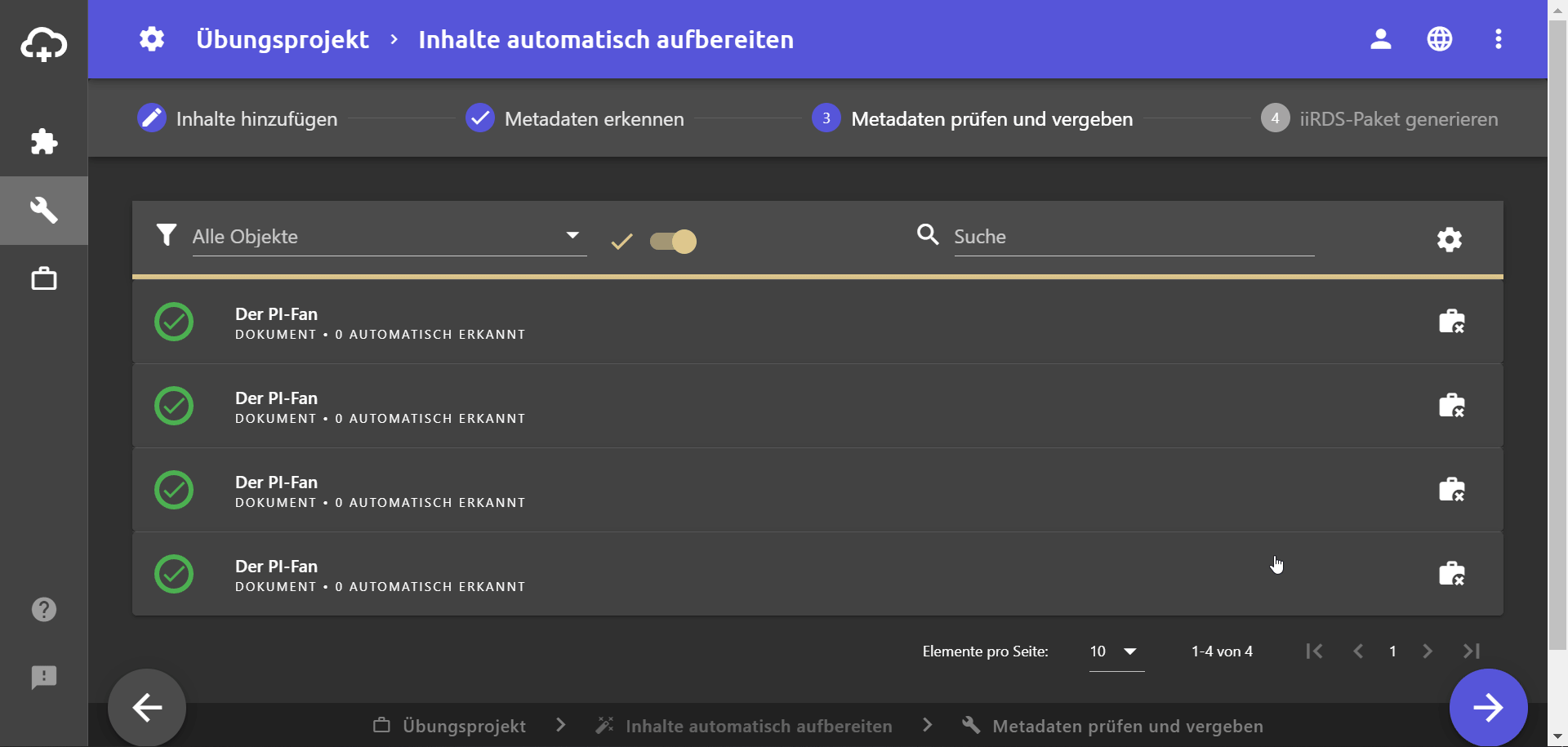Click the gold checkmark icon beside the toggle
The height and width of the screenshot is (747, 1568).
click(x=622, y=241)
